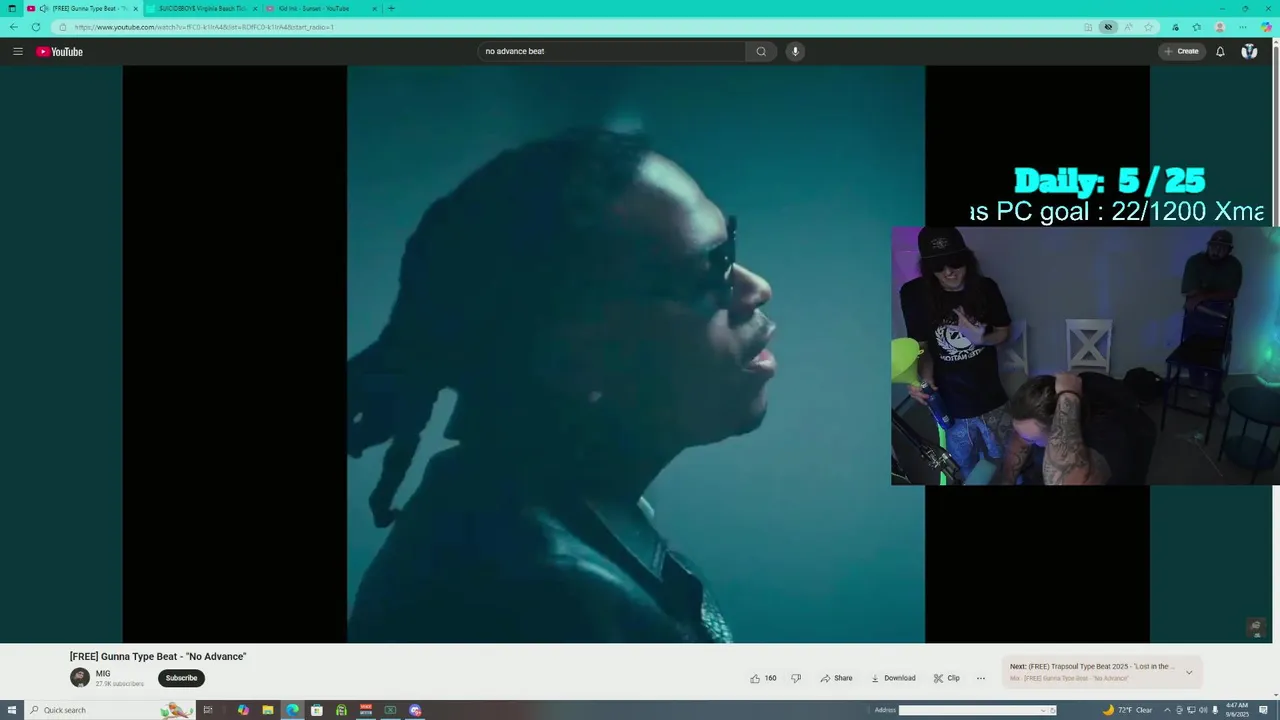Open browser Favorites hub icon
Screen dimensions: 1280x720
pos(1196,27)
